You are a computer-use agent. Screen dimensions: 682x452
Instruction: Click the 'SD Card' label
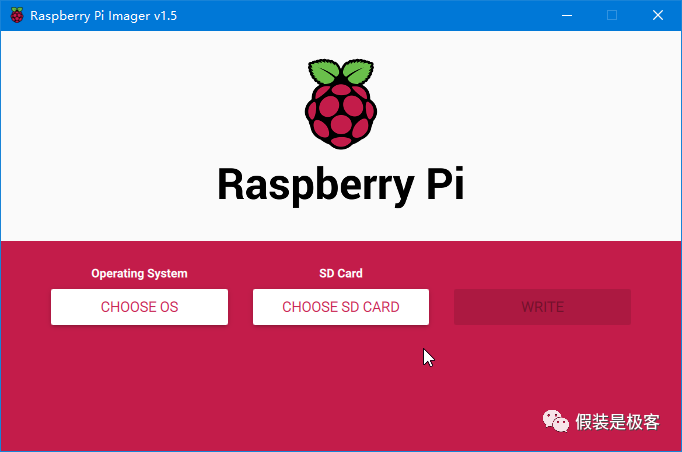click(341, 273)
